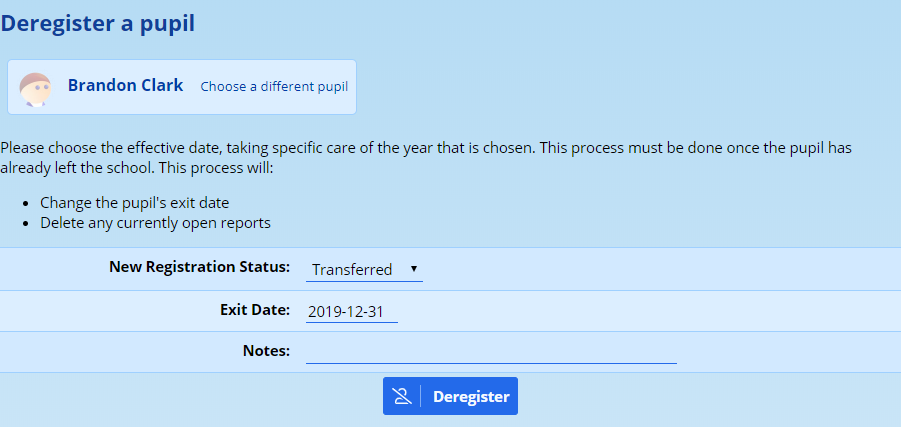Click the crossed-out person icon on Deregister

(402, 397)
